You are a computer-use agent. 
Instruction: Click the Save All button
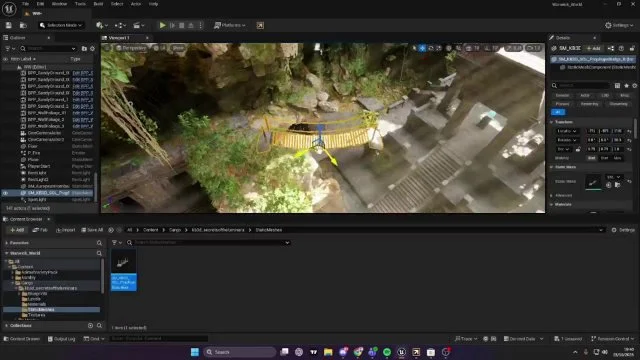(x=92, y=230)
